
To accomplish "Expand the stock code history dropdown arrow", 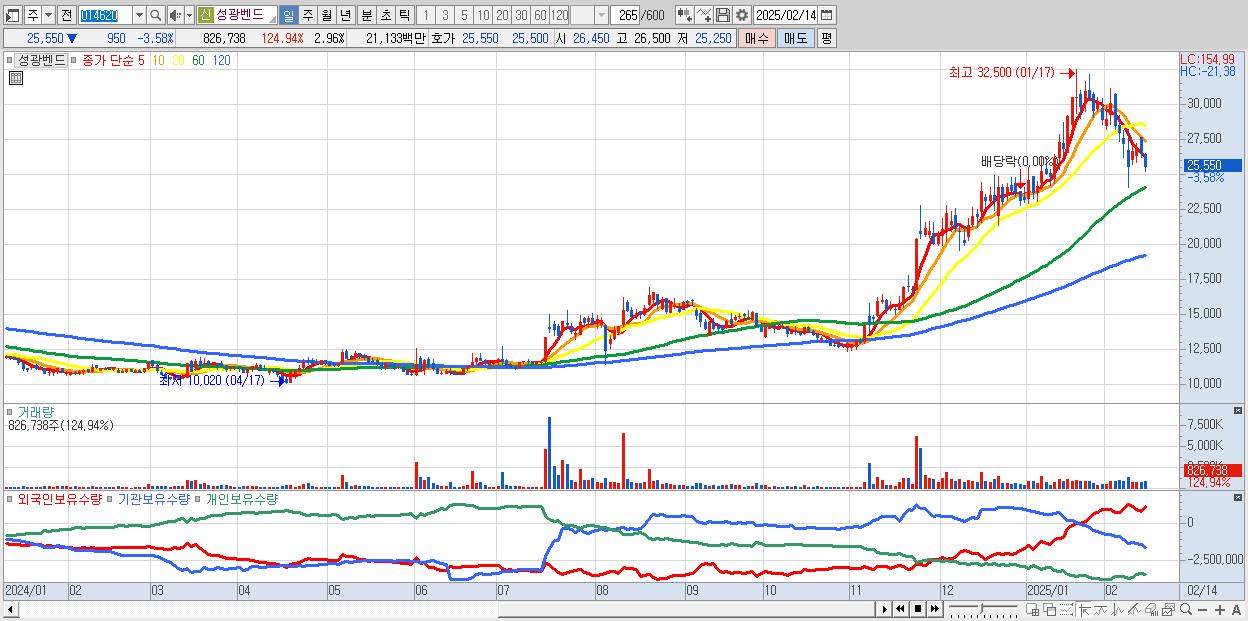I will click(x=139, y=15).
